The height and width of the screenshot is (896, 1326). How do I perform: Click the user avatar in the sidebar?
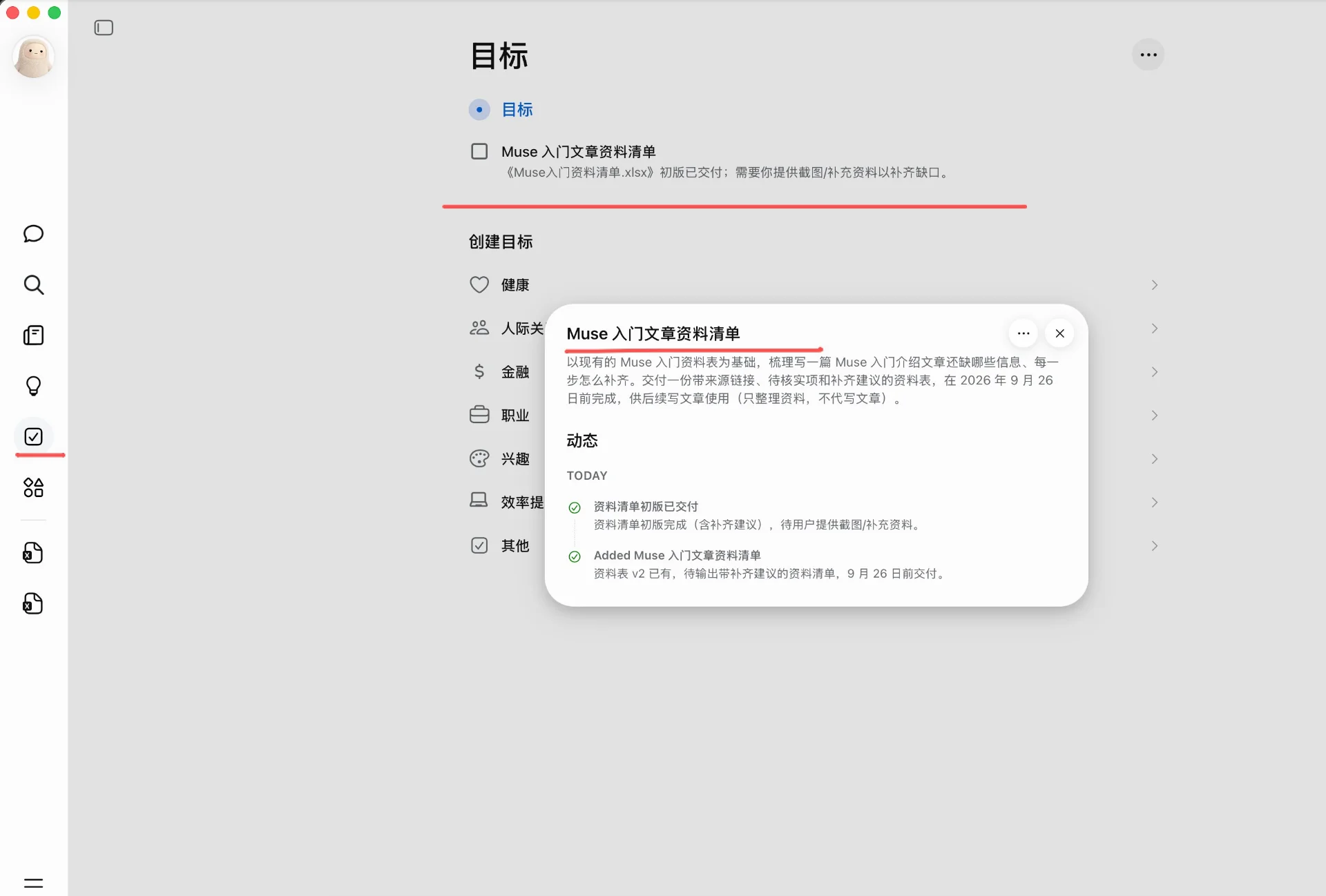[33, 57]
